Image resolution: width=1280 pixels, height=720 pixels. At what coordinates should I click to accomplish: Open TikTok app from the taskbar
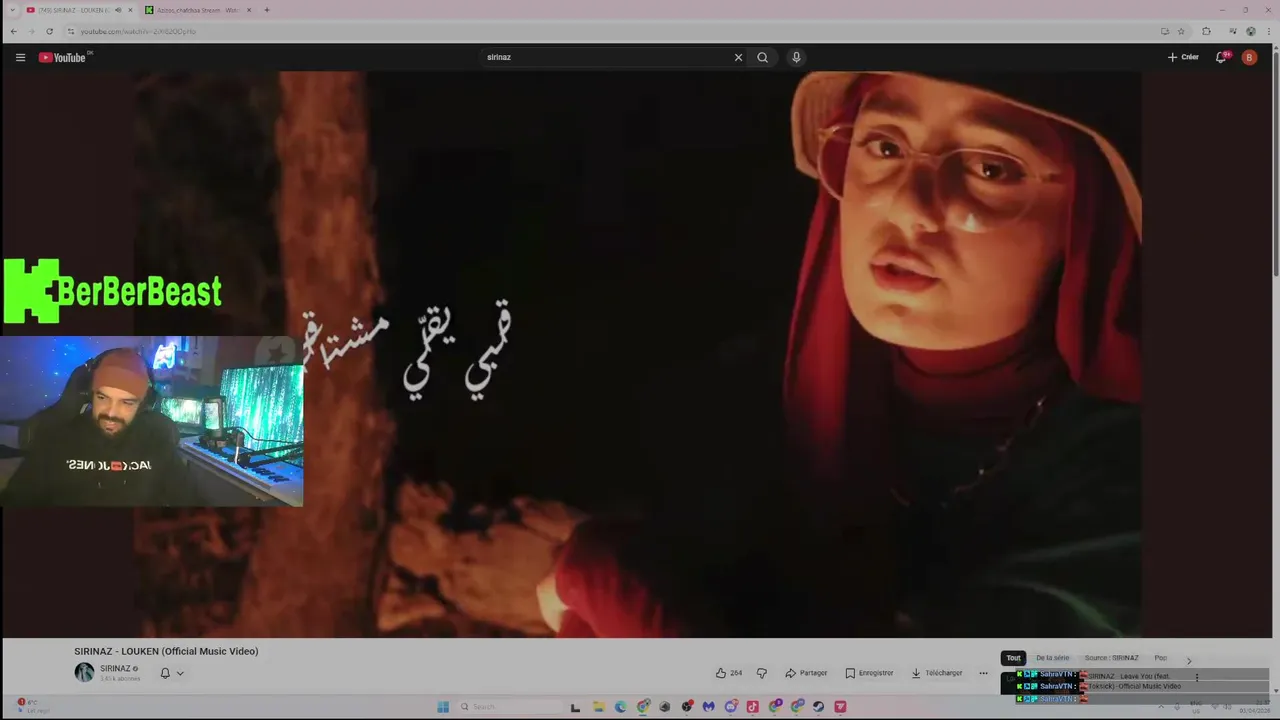click(x=752, y=707)
